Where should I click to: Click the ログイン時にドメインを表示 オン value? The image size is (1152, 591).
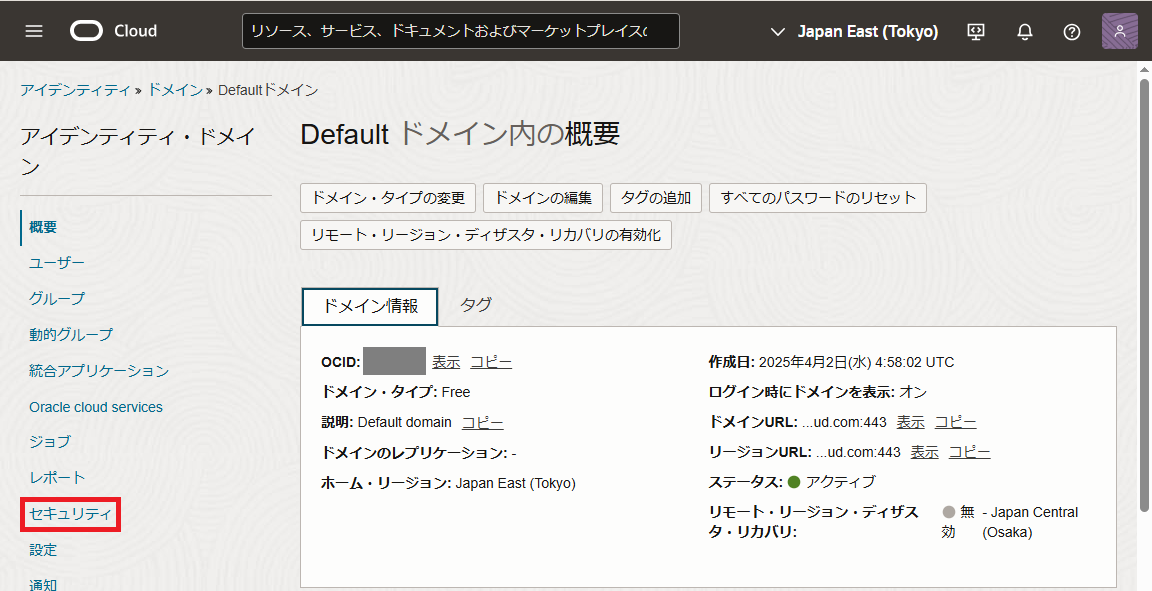(912, 392)
